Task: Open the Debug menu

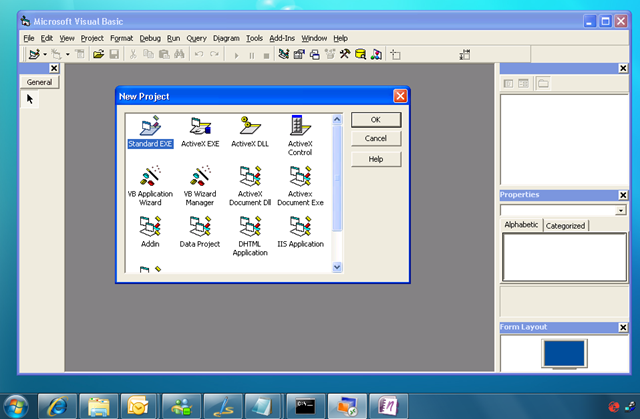Action: [x=150, y=38]
